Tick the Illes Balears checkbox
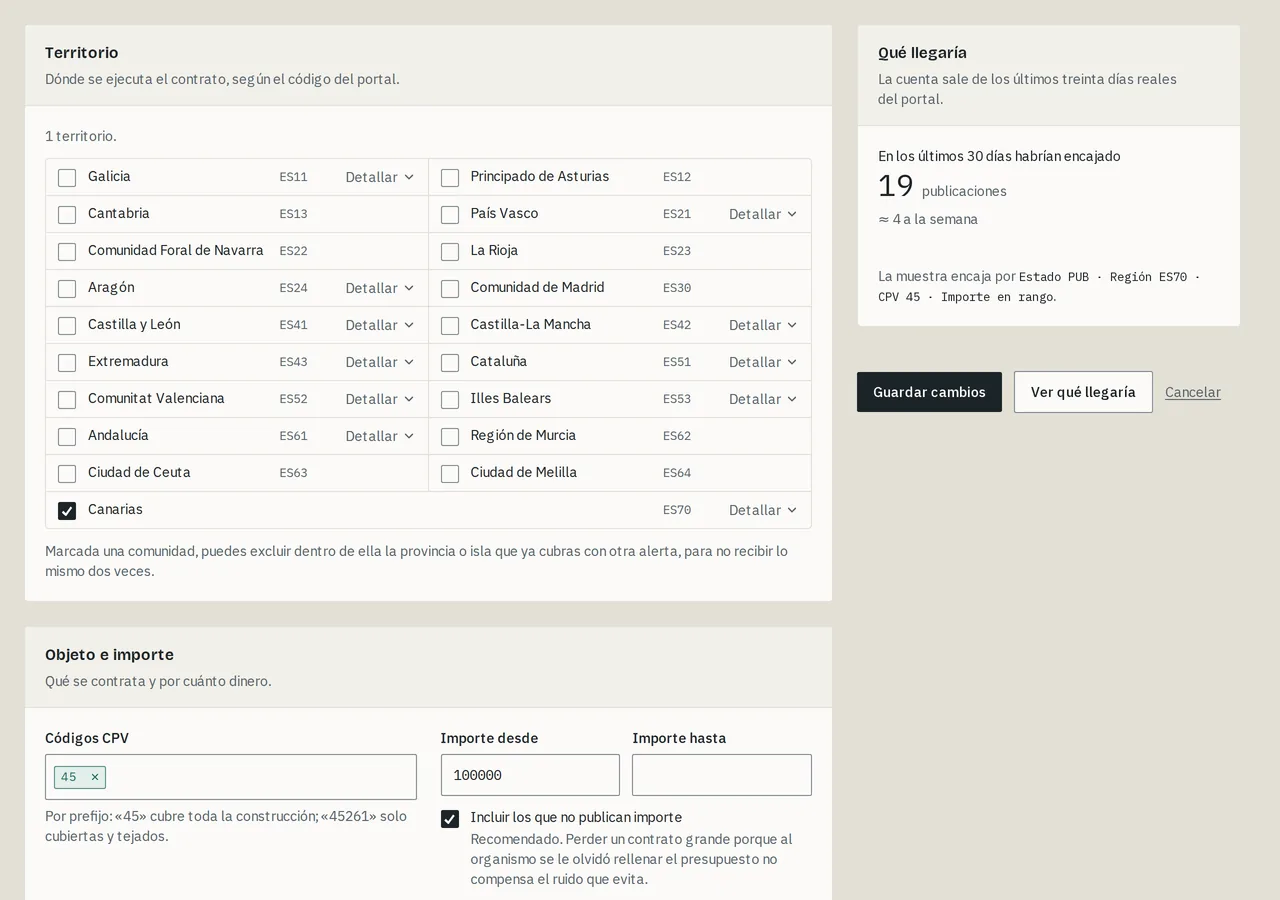This screenshot has width=1280, height=900. tap(450, 400)
